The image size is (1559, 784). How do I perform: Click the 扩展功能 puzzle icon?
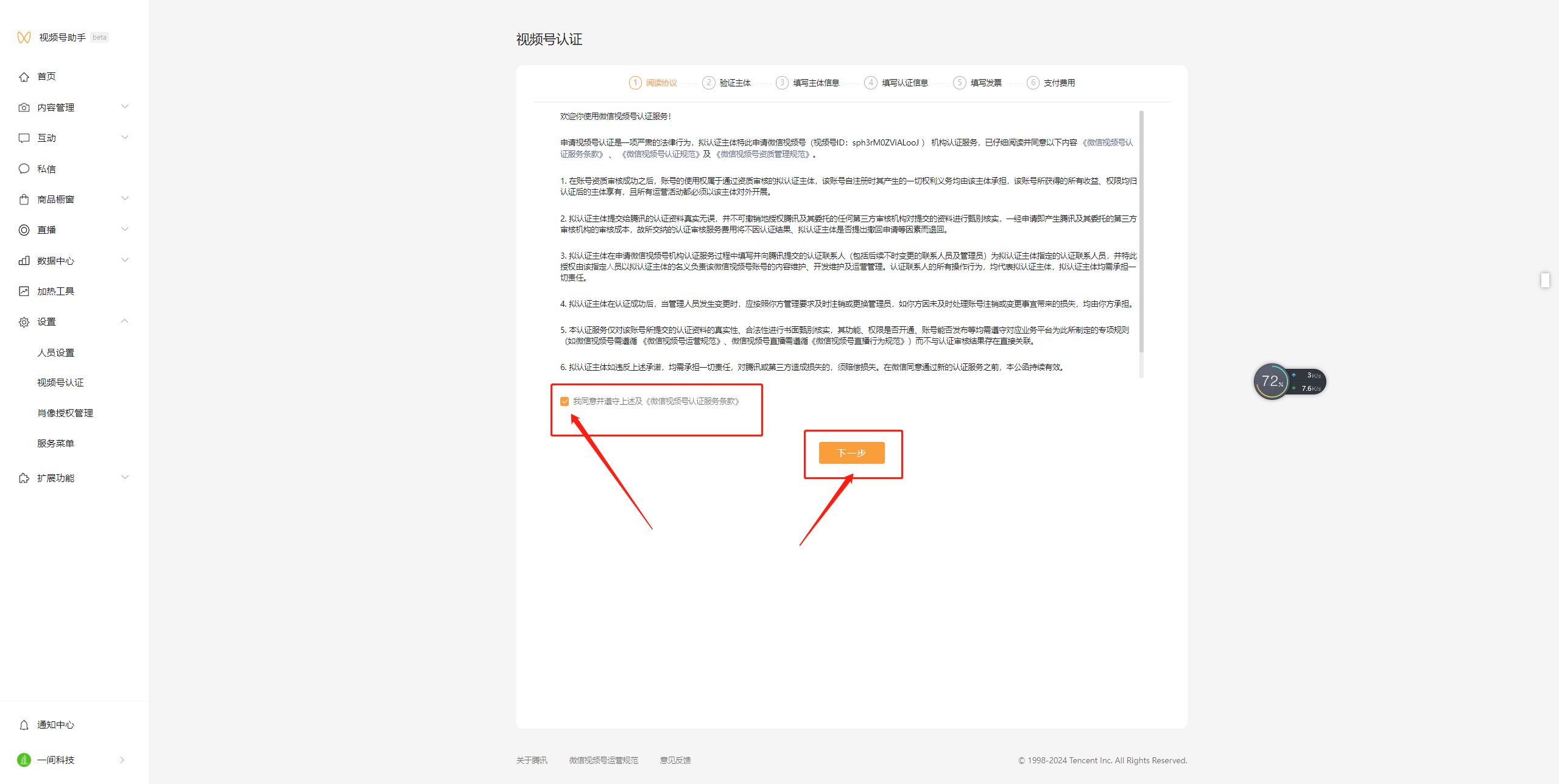(24, 478)
